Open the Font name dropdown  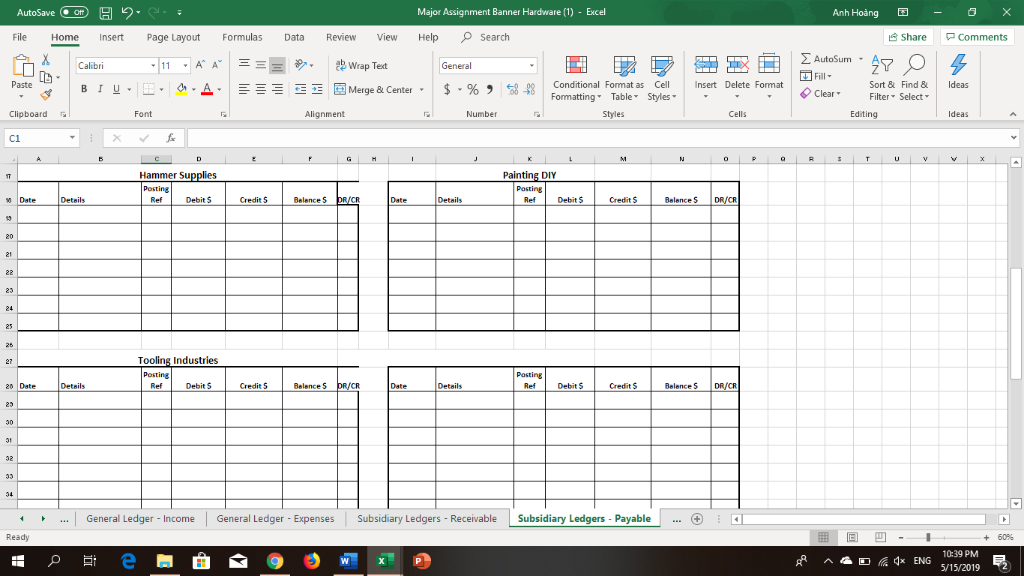[152, 64]
